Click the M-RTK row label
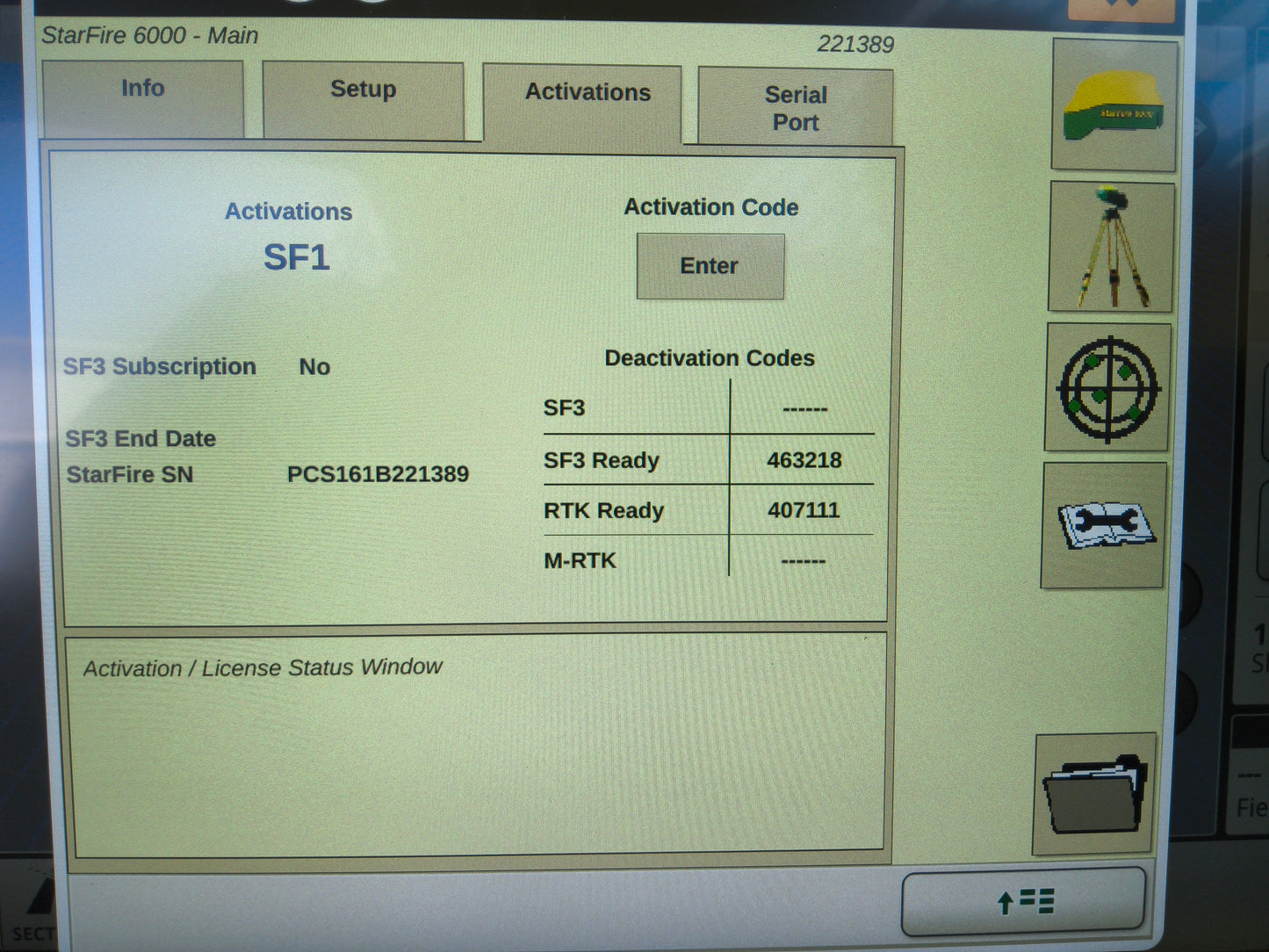This screenshot has width=1269, height=952. [580, 560]
